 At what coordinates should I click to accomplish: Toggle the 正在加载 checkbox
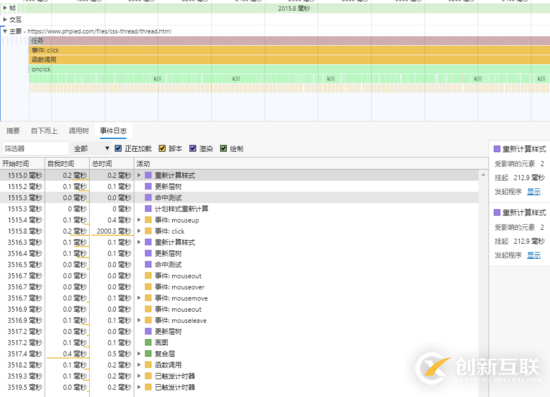pyautogui.click(x=118, y=148)
